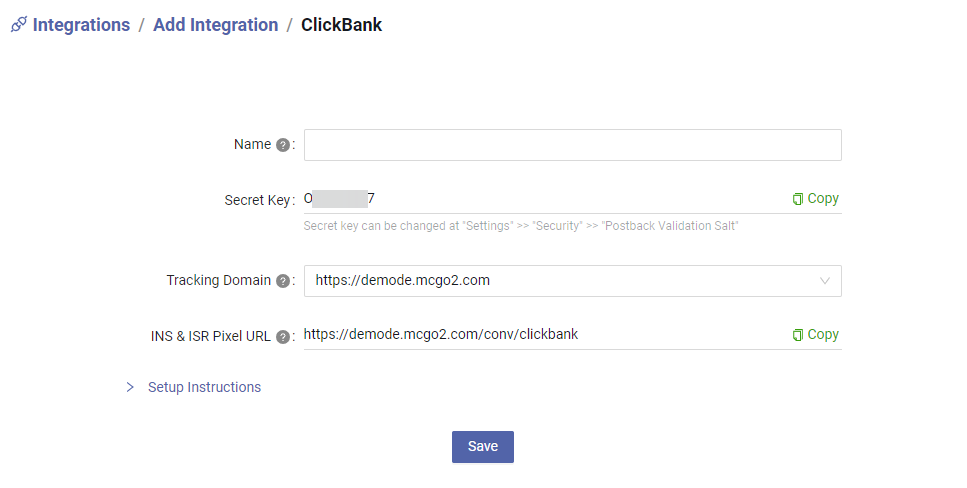Click the Integrations link icon in breadcrumb
967x488 pixels.
pyautogui.click(x=19, y=25)
